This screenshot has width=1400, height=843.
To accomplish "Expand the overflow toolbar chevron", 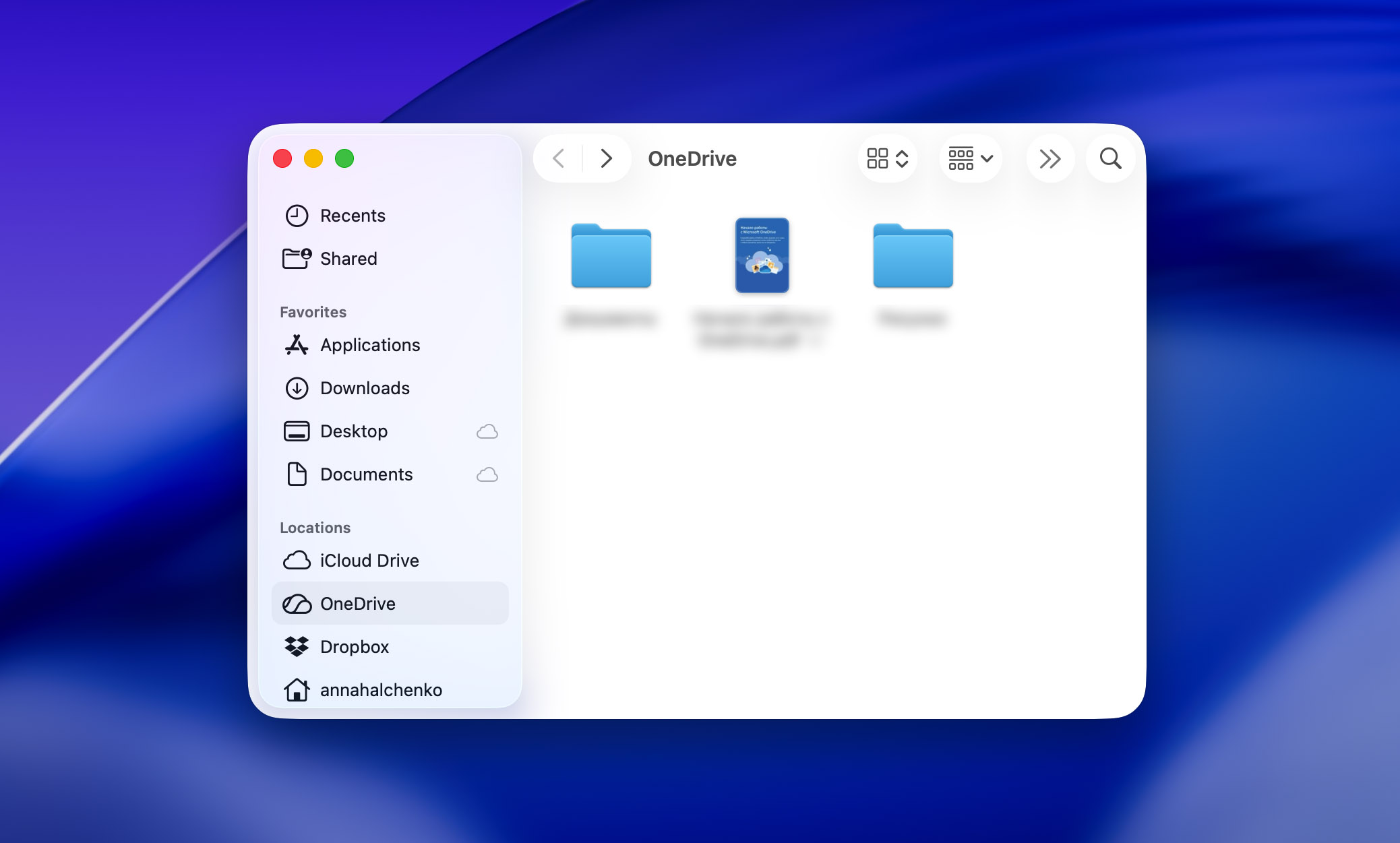I will (x=1050, y=158).
